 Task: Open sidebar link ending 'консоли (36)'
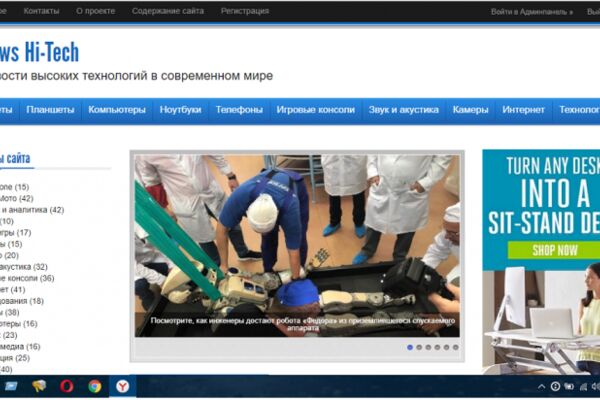[27, 278]
